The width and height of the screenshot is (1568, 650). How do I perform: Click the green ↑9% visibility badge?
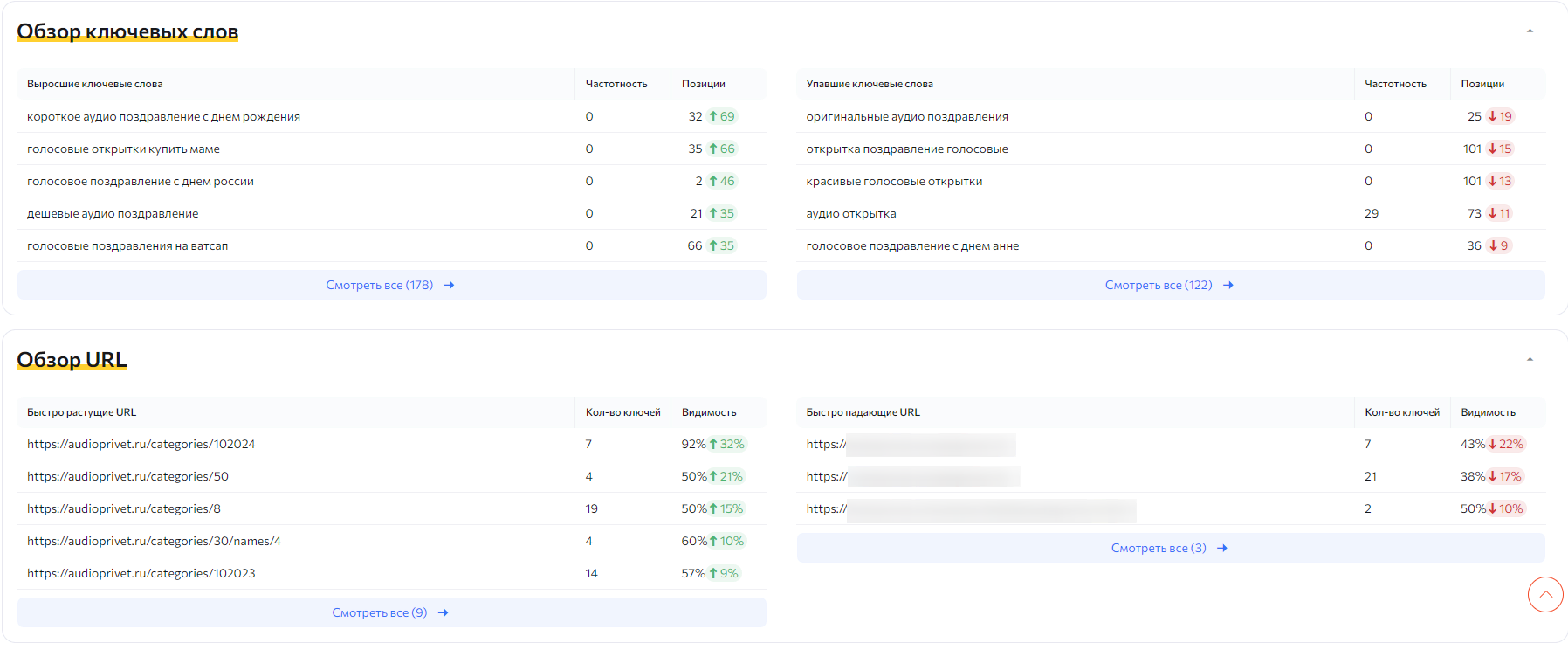pos(724,573)
